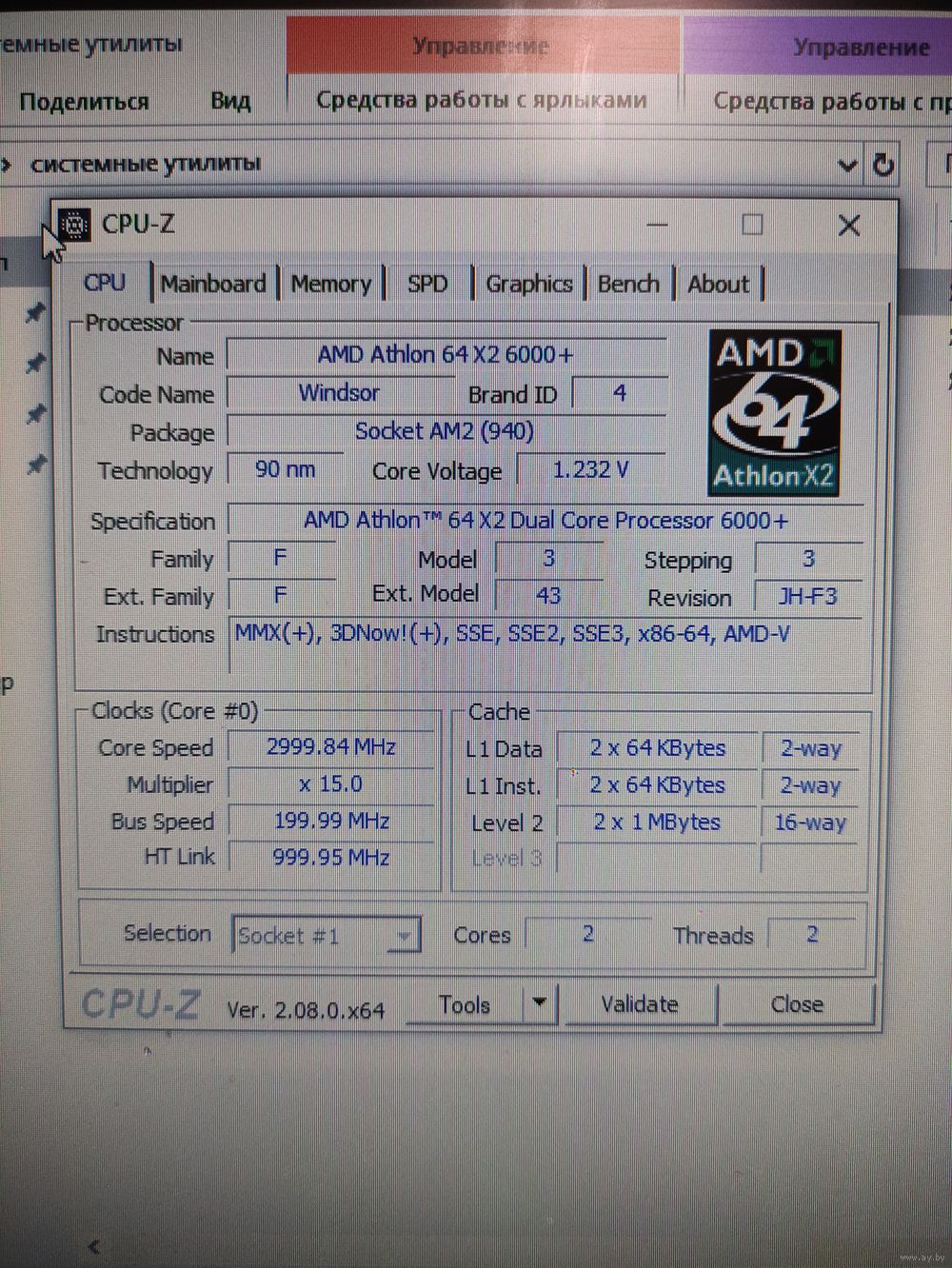
Task: Click the AMD Athlon 64 X2 logo
Action: point(774,413)
